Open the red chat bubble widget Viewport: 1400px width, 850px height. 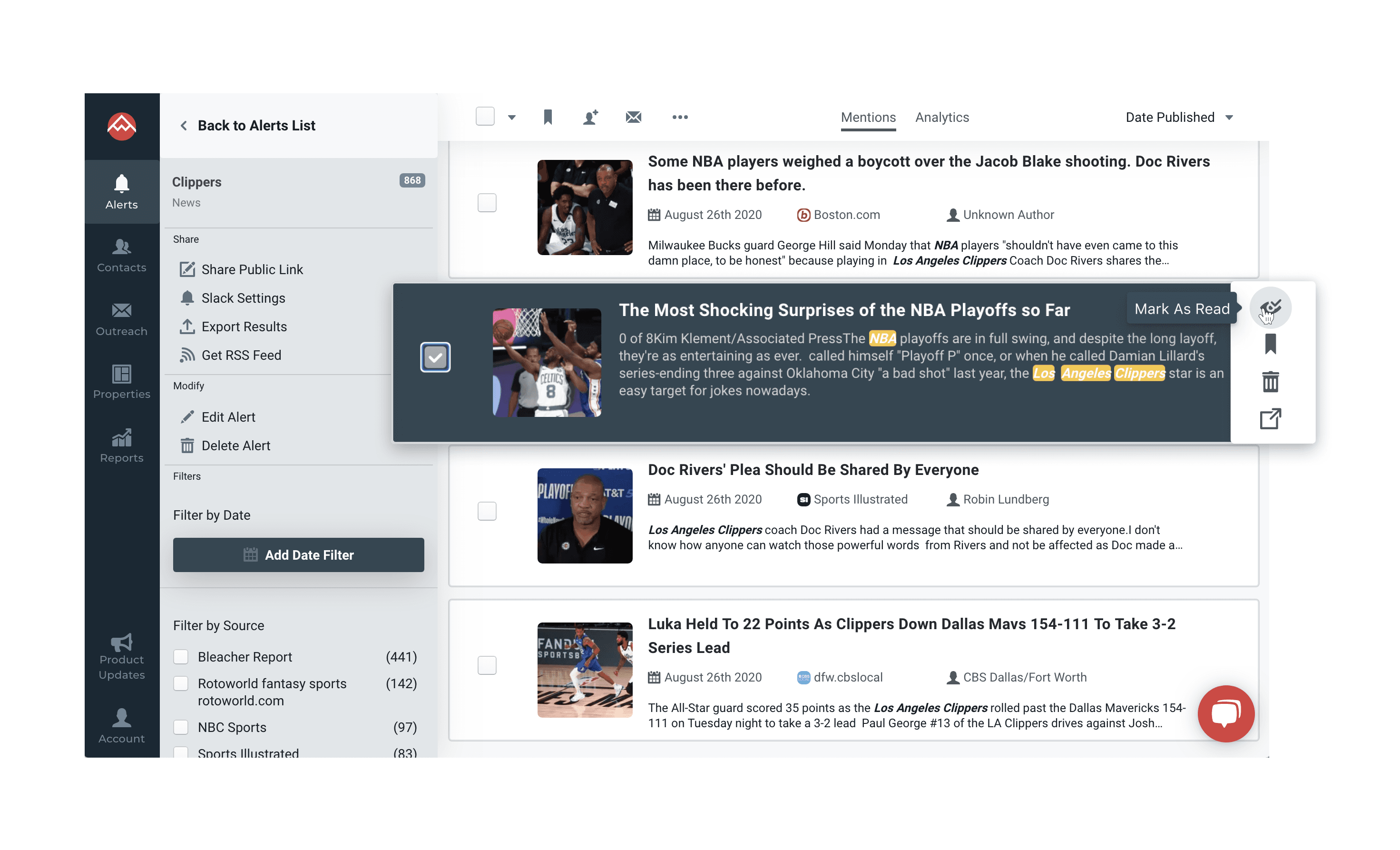click(x=1225, y=713)
